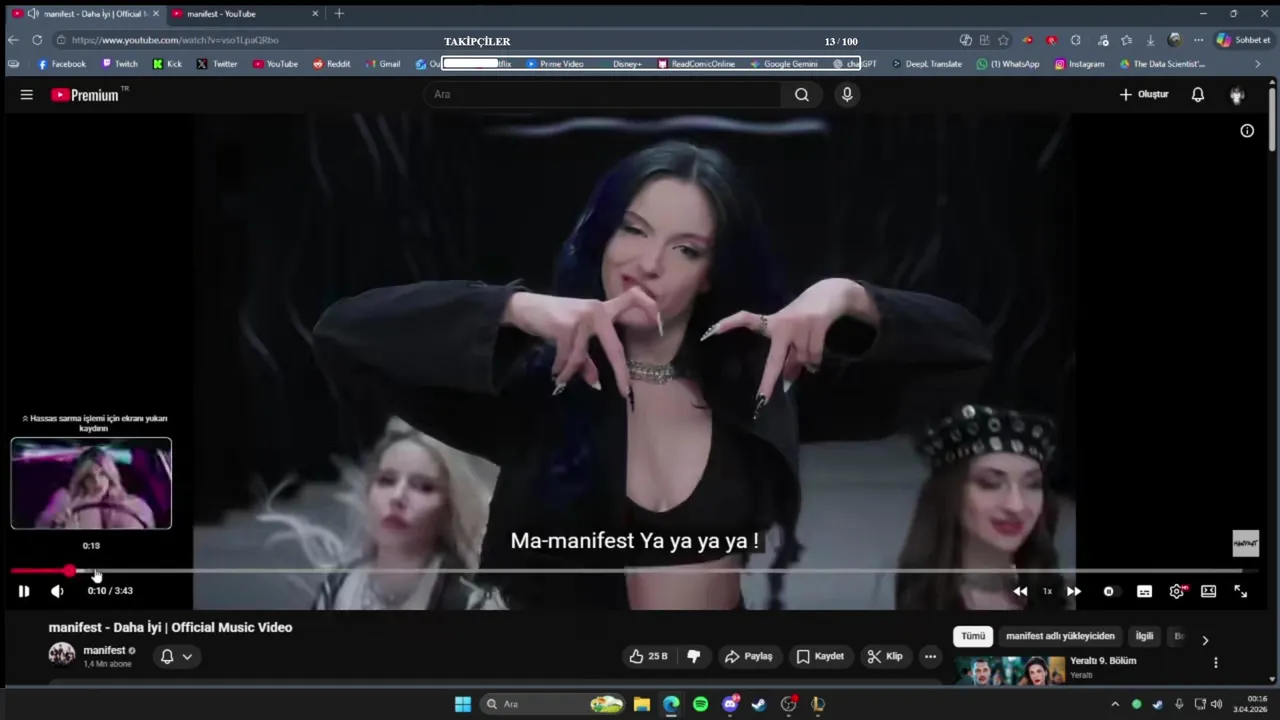This screenshot has width=1280, height=720.
Task: Open options menu for 'Yeraltı 9. Bölüm'
Action: pos(1216,663)
